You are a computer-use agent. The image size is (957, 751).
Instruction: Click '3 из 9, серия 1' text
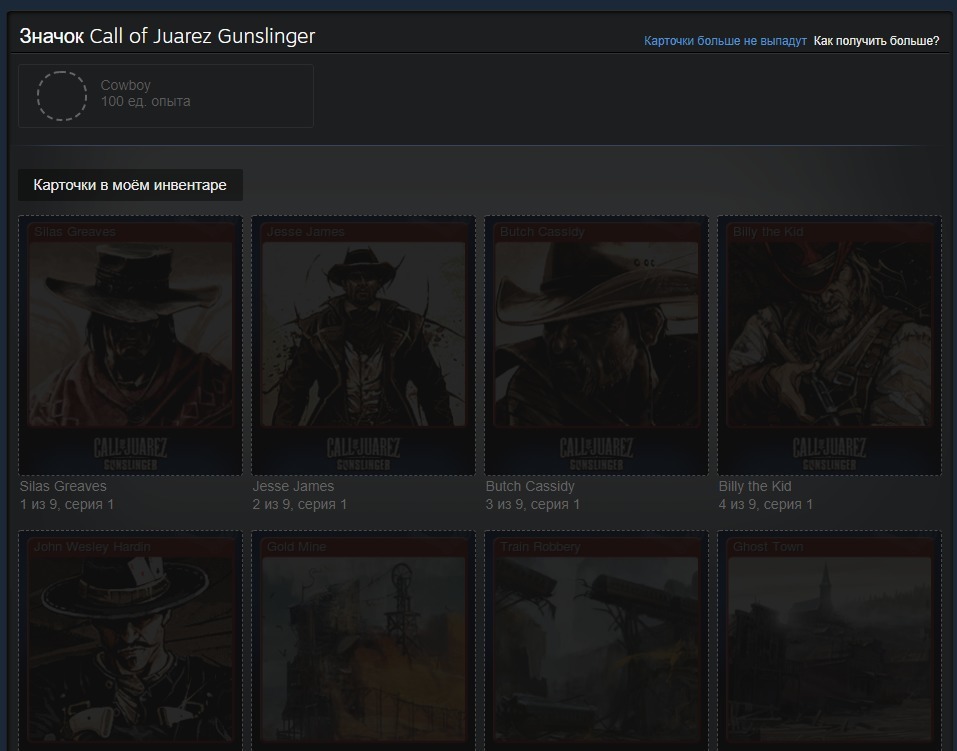(x=533, y=504)
